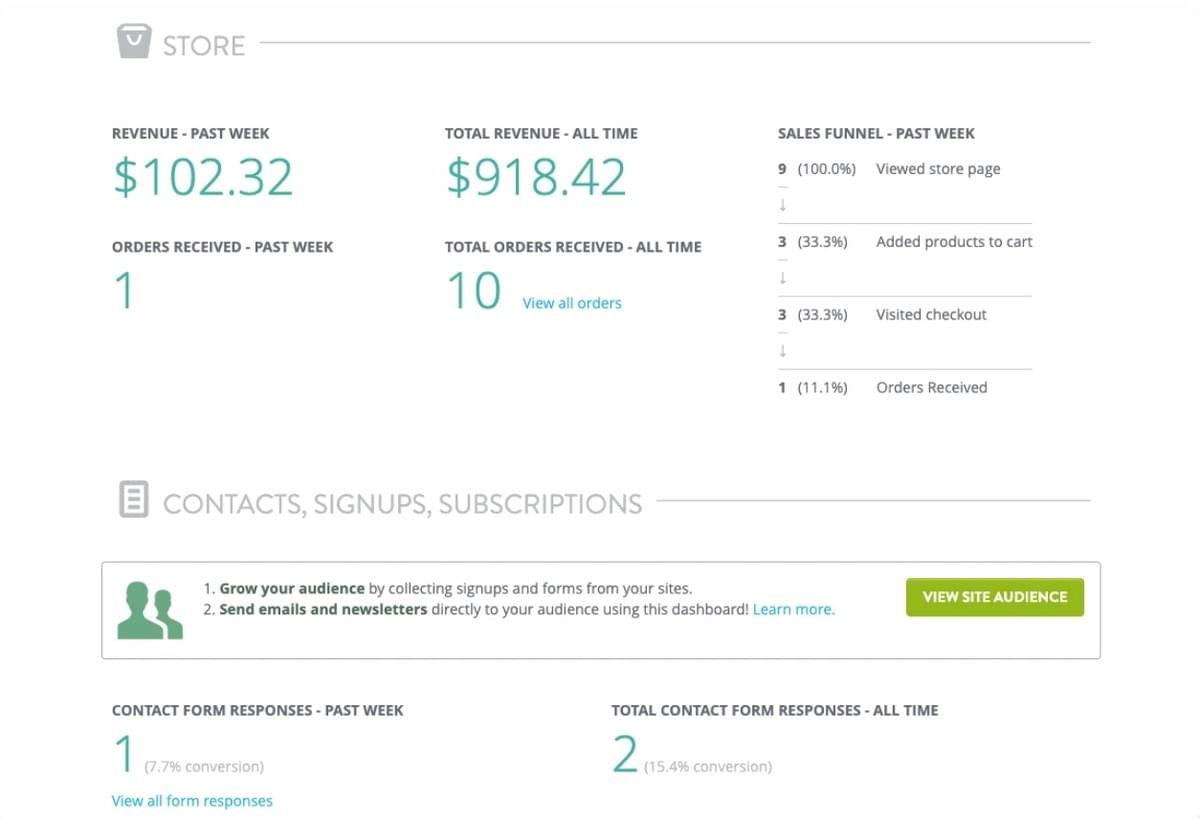This screenshot has height=819, width=1200.
Task: Click the Visited checkout funnel step
Action: click(x=930, y=315)
